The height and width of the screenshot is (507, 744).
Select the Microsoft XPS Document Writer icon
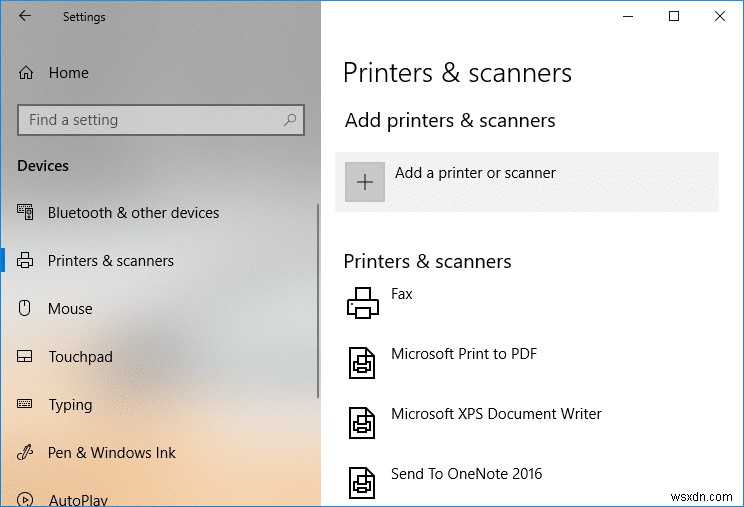[x=362, y=423]
